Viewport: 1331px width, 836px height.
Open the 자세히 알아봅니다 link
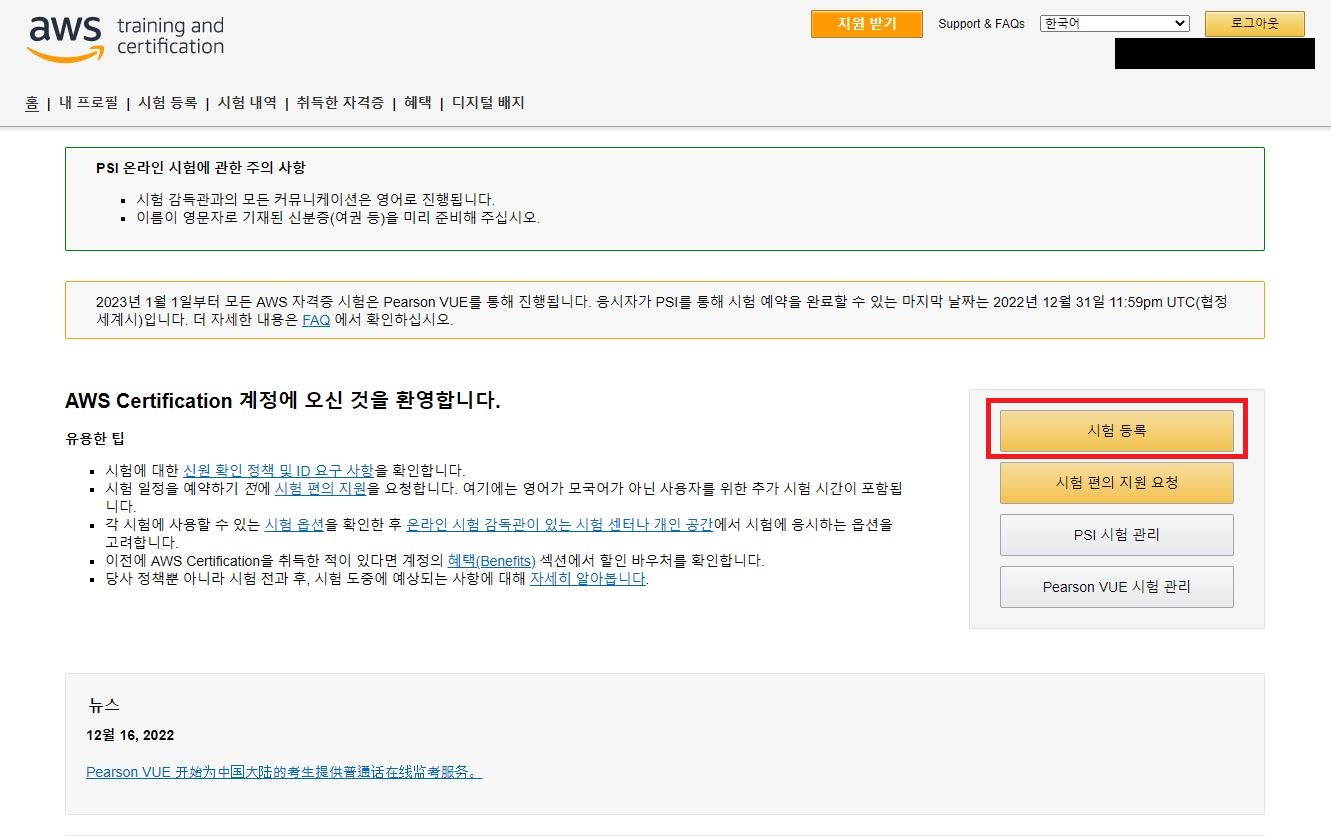point(587,579)
